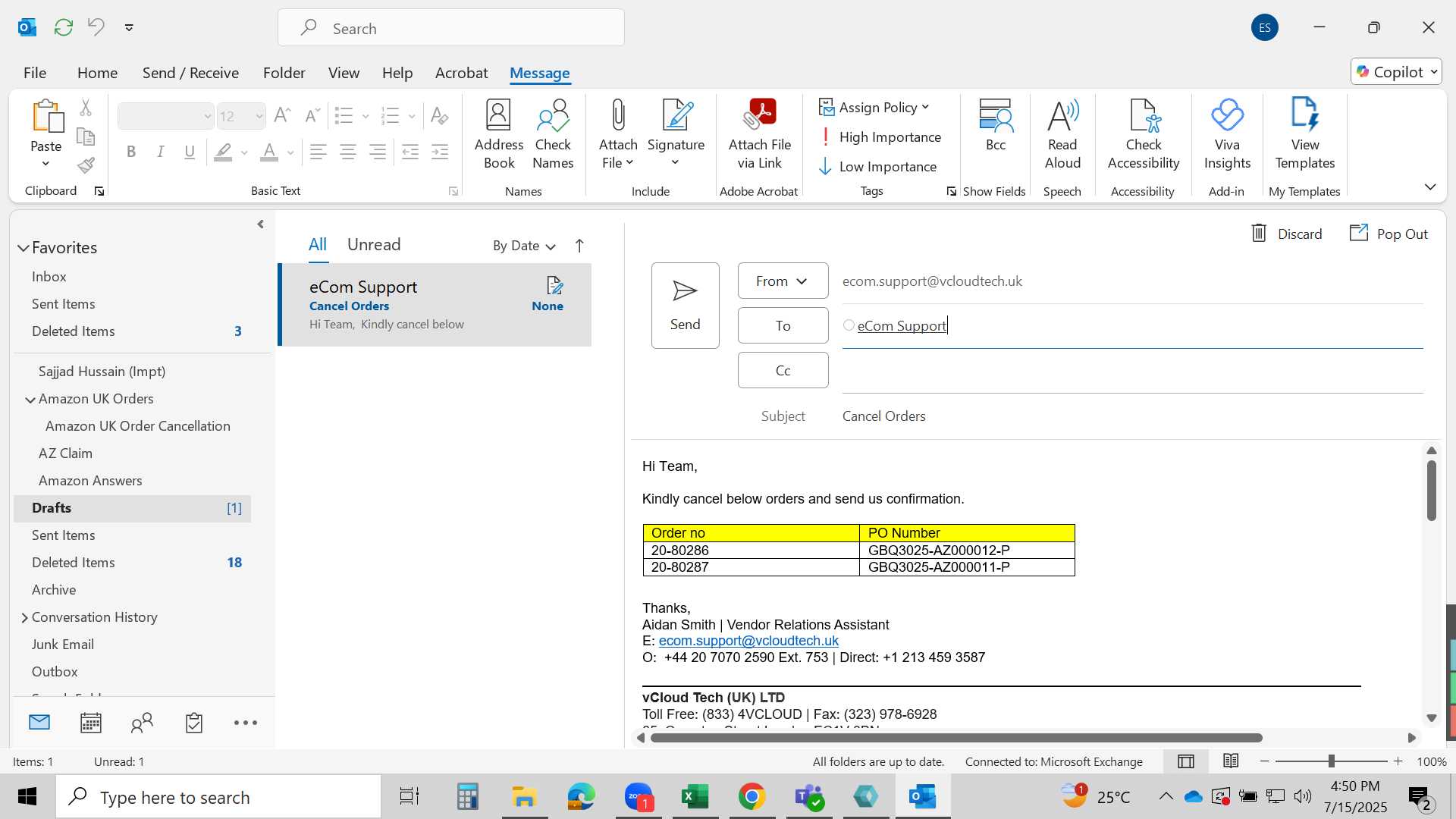The image size is (1456, 819).
Task: Open Viva Insights add-in
Action: pyautogui.click(x=1227, y=134)
